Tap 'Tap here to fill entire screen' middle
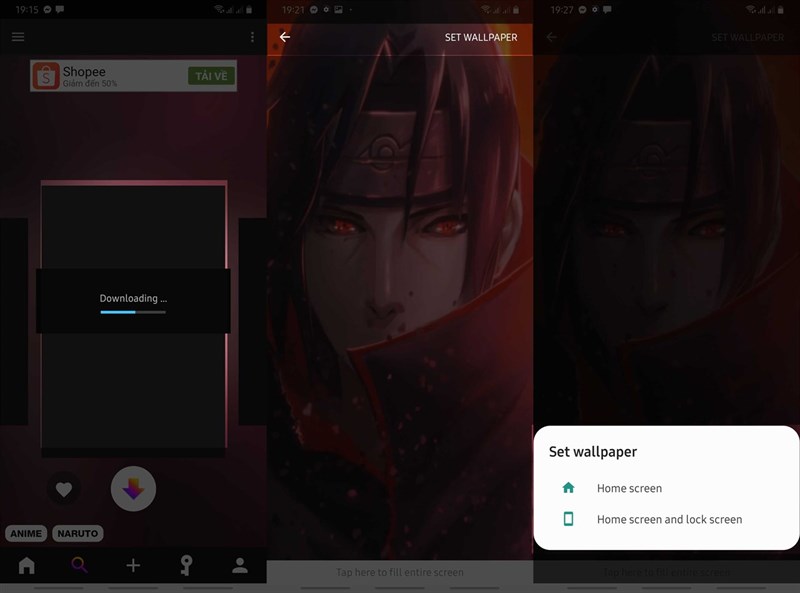This screenshot has width=800, height=593. [x=400, y=573]
